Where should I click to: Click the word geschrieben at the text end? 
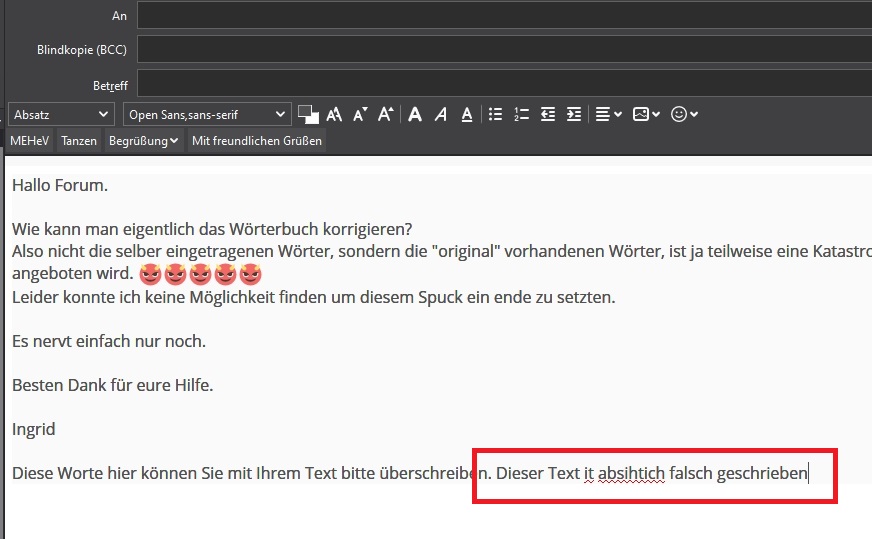pyautogui.click(x=762, y=473)
